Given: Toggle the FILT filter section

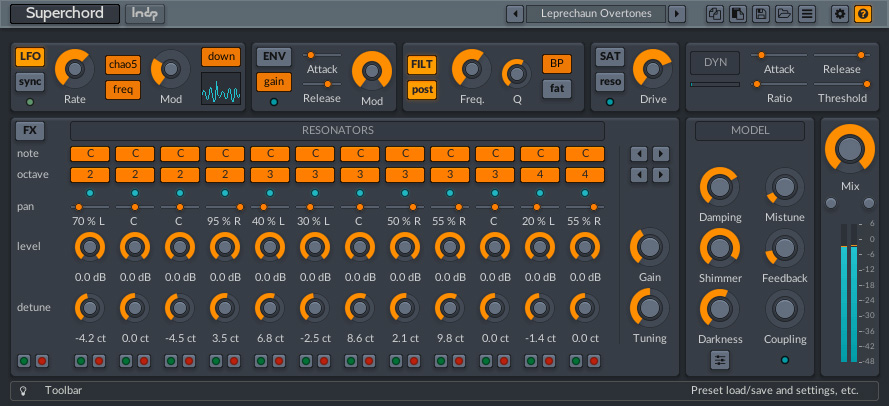Looking at the screenshot, I should tap(422, 64).
